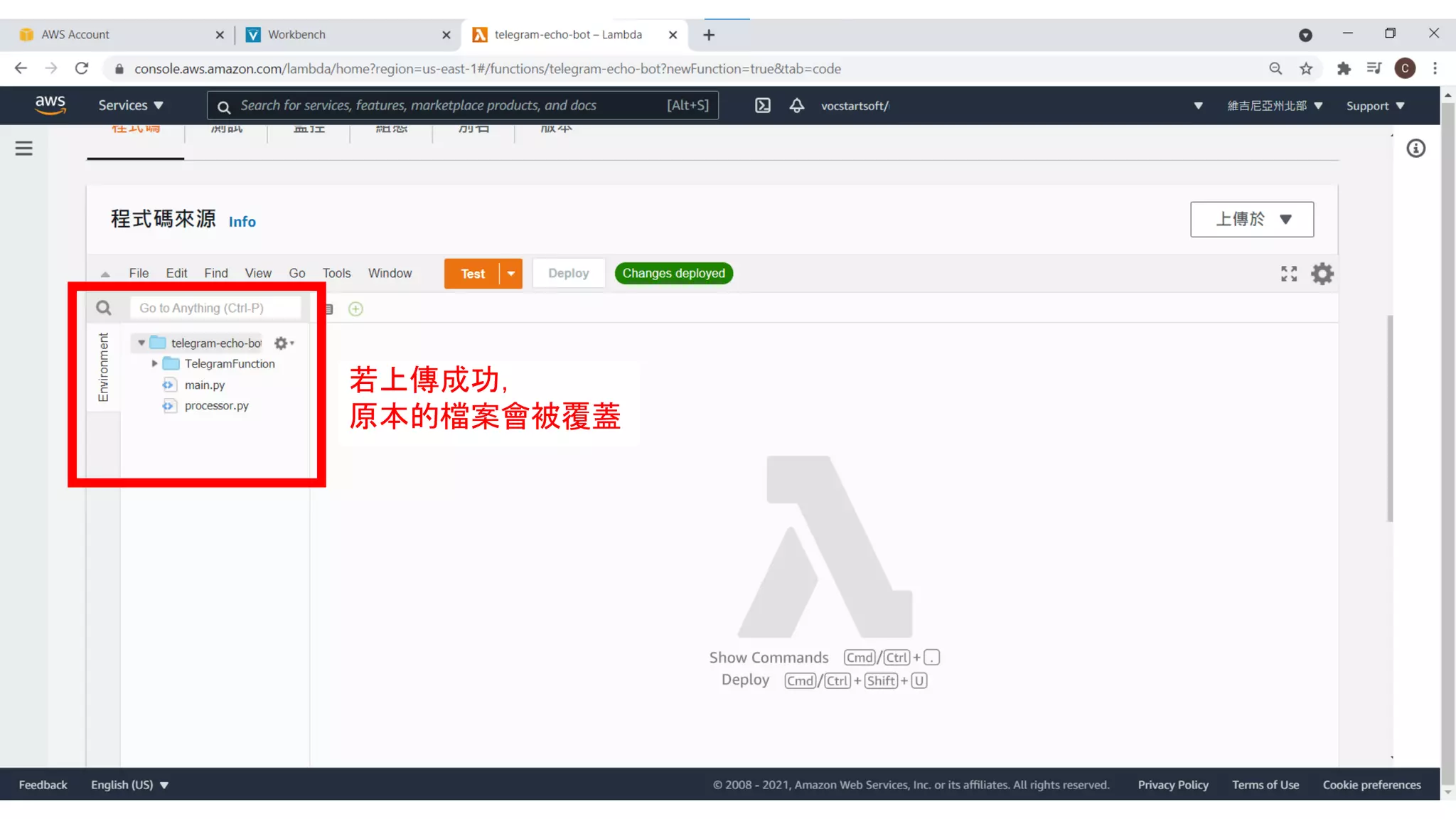Screen dimensions: 1456x819
Task: Open the editor settings gear icon
Action: [1322, 274]
